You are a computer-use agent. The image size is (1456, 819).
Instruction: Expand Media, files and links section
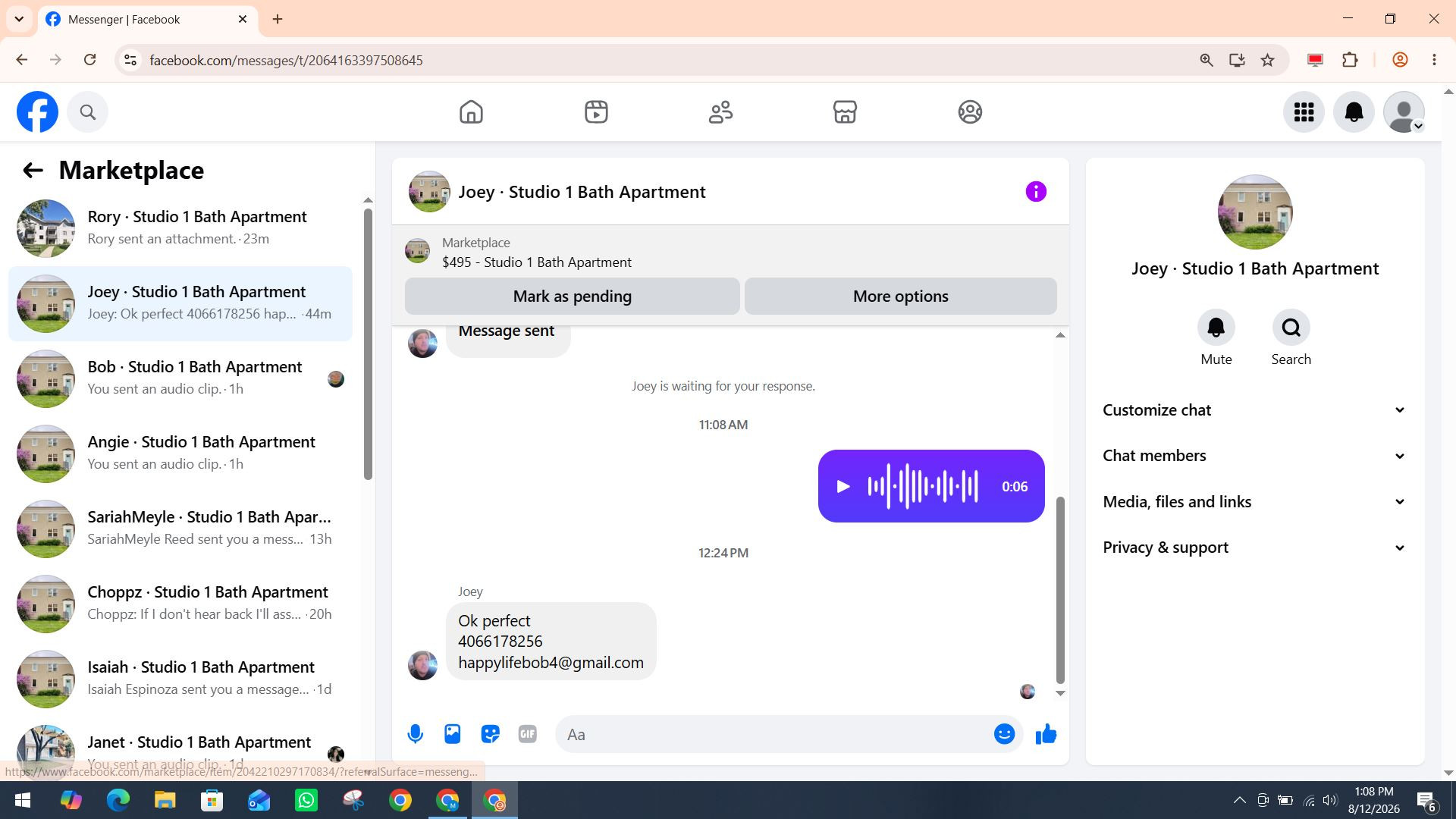click(1254, 502)
